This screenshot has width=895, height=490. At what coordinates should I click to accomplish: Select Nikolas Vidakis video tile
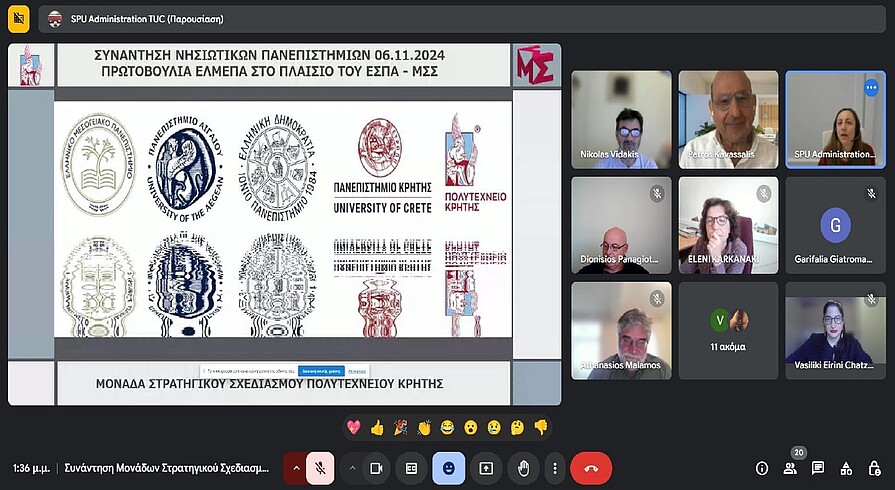[x=622, y=119]
